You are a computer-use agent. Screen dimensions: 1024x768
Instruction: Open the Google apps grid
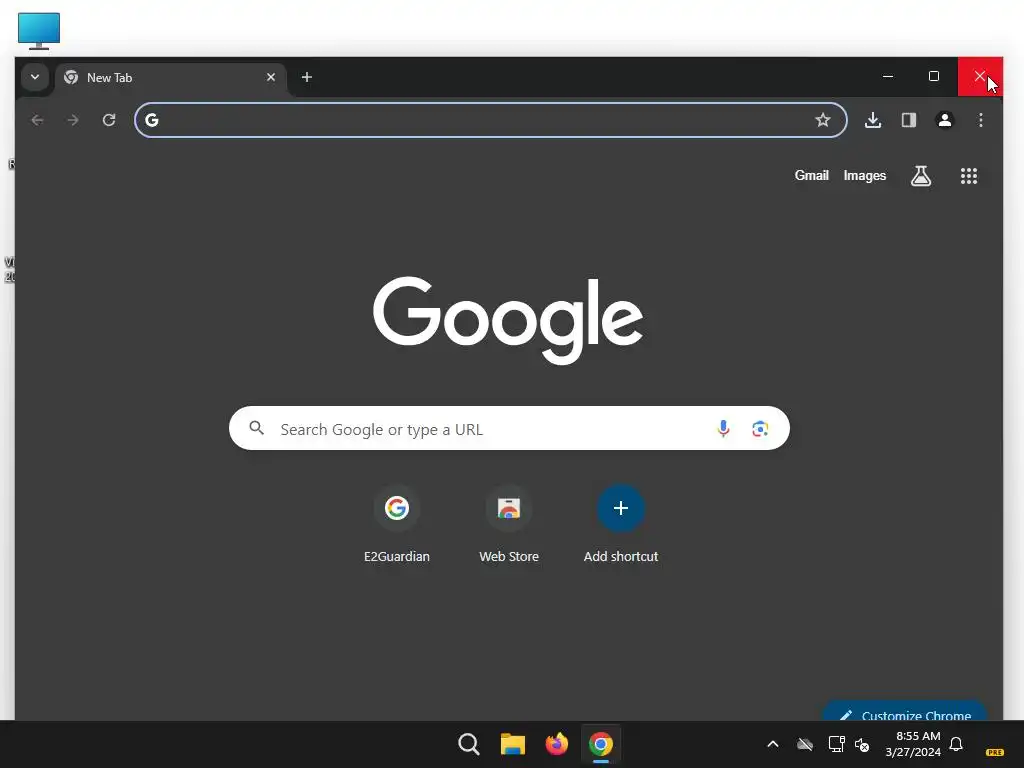click(x=968, y=176)
